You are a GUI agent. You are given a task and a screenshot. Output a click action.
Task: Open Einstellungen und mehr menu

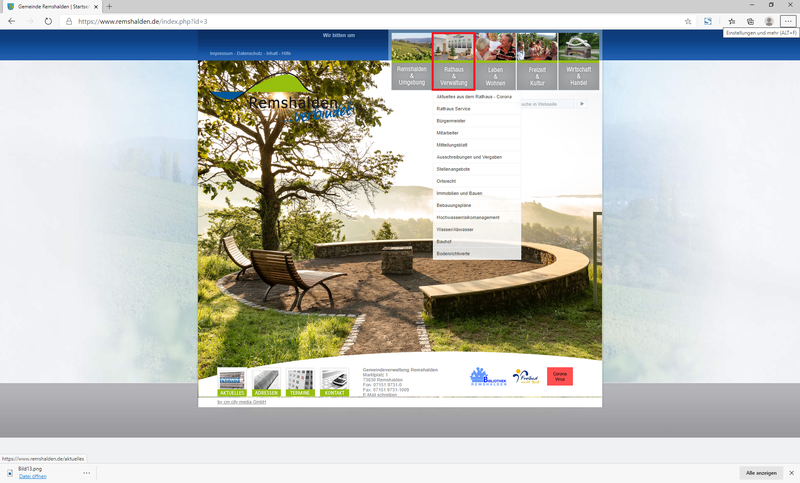pyautogui.click(x=788, y=21)
